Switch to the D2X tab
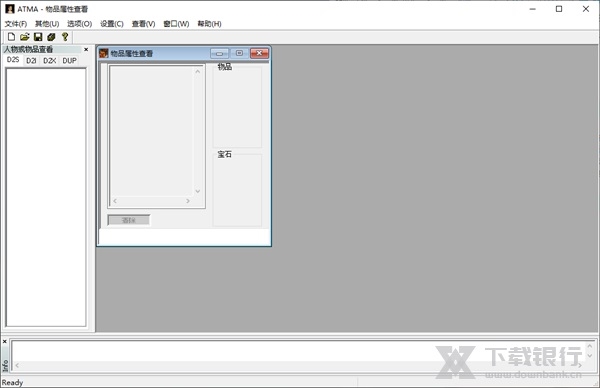This screenshot has height=388, width=600. click(x=50, y=60)
